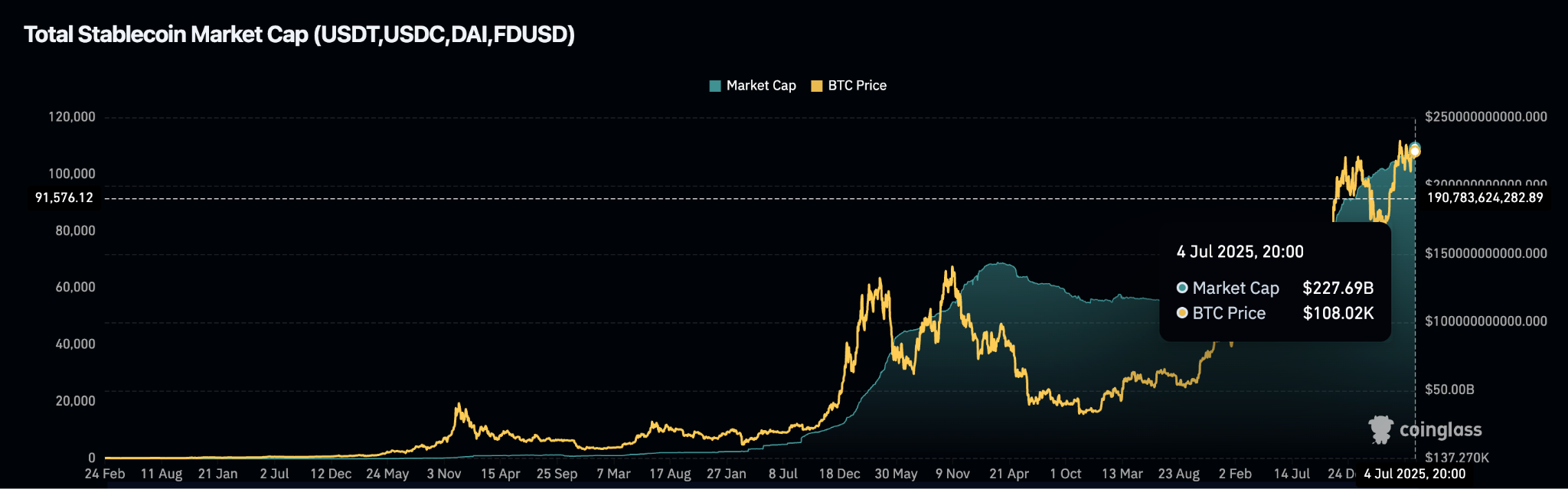Click the 8 Jul x-axis label
The height and width of the screenshot is (489, 1568).
pyautogui.click(x=783, y=474)
